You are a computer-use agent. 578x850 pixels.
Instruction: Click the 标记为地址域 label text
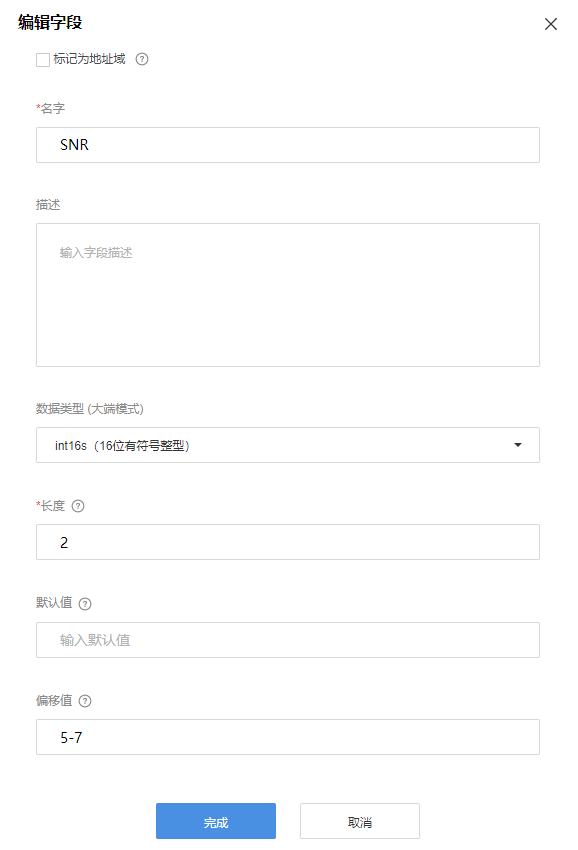(x=89, y=59)
